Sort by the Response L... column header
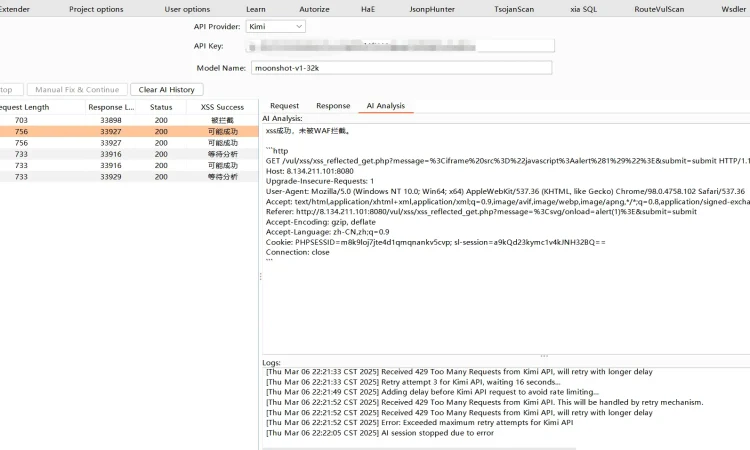750x450 pixels. click(x=111, y=107)
